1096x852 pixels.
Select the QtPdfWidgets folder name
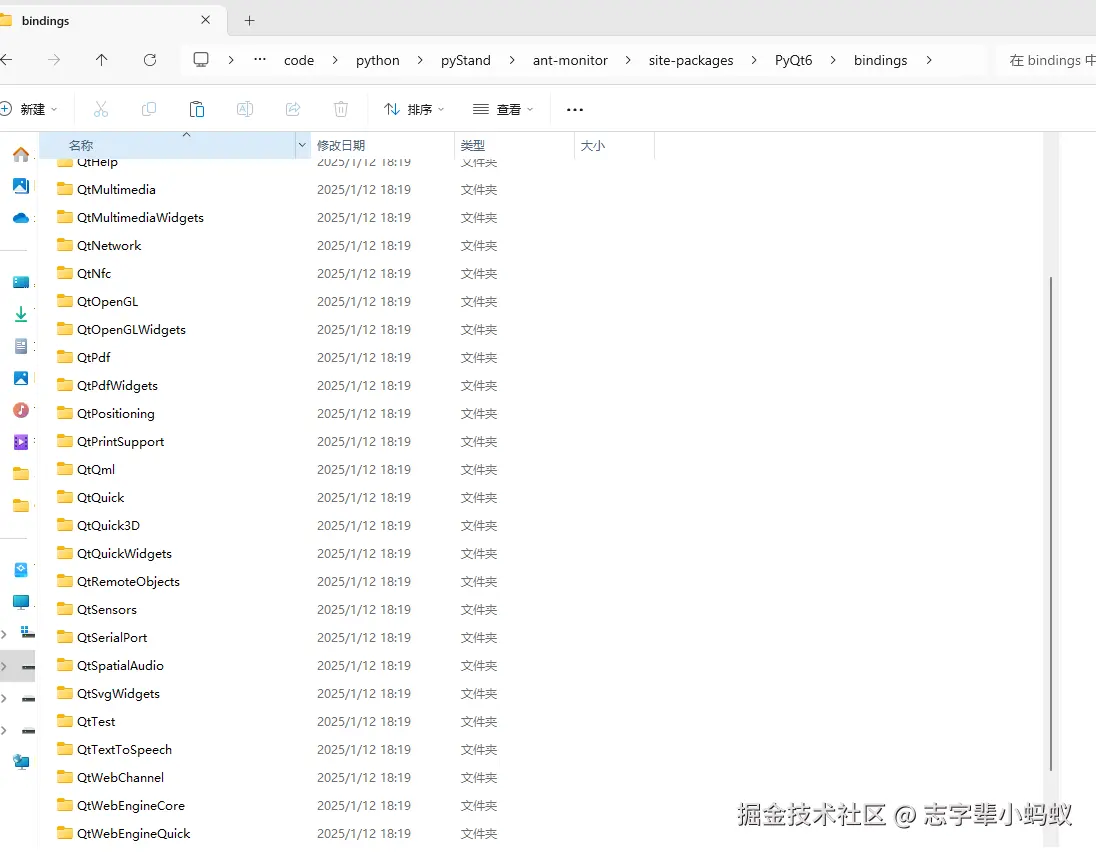click(x=117, y=385)
